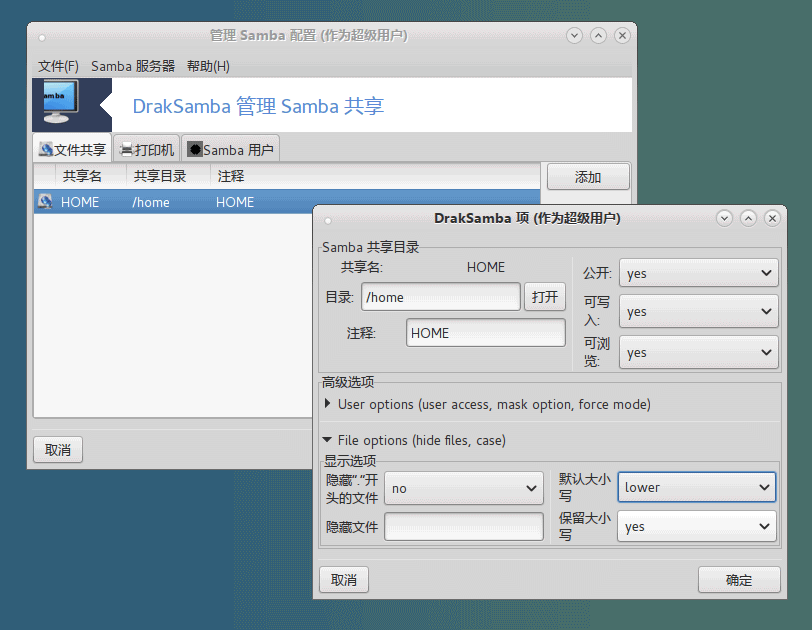Click the file sharing tab icon
This screenshot has width=812, height=630.
click(46, 150)
